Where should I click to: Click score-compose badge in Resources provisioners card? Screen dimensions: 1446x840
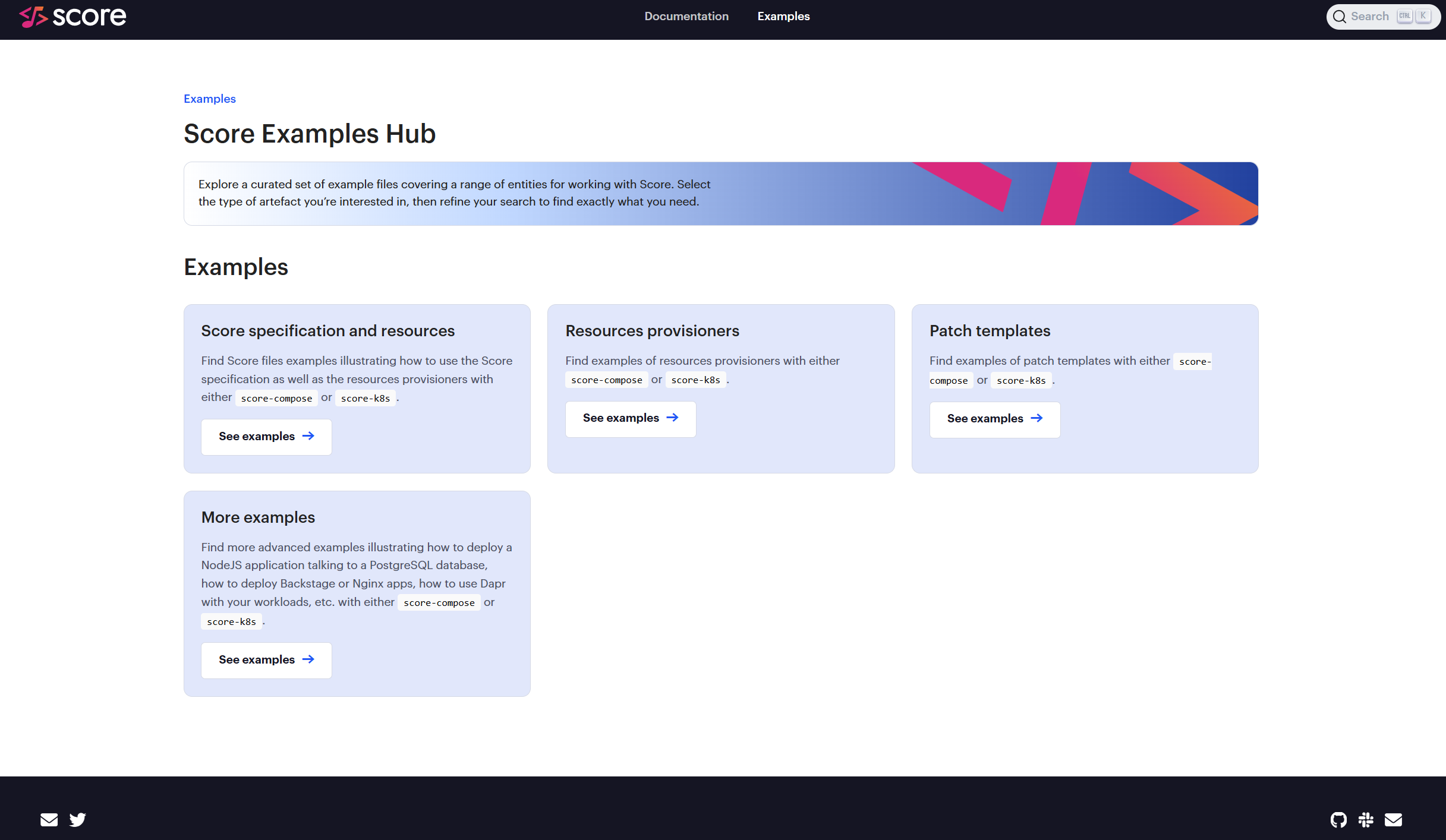tap(606, 380)
